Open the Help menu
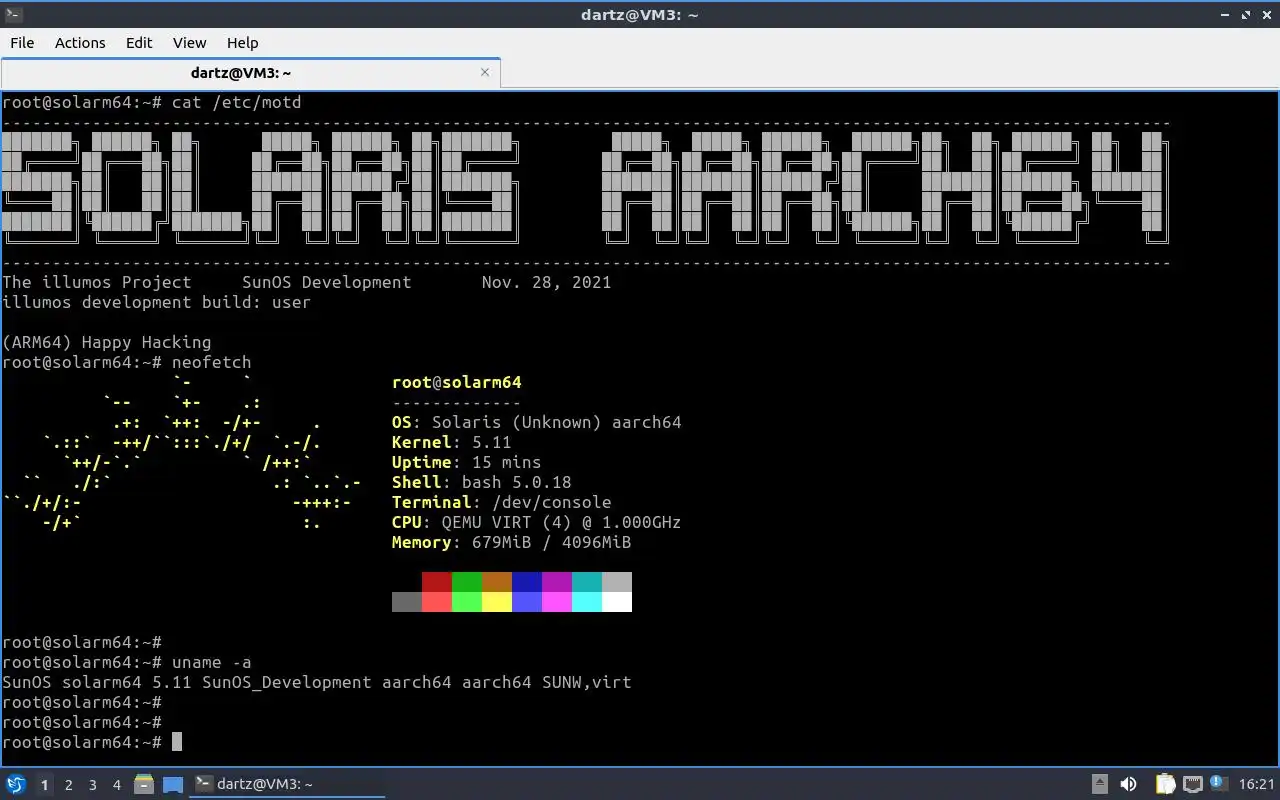The image size is (1280, 800). pos(242,42)
